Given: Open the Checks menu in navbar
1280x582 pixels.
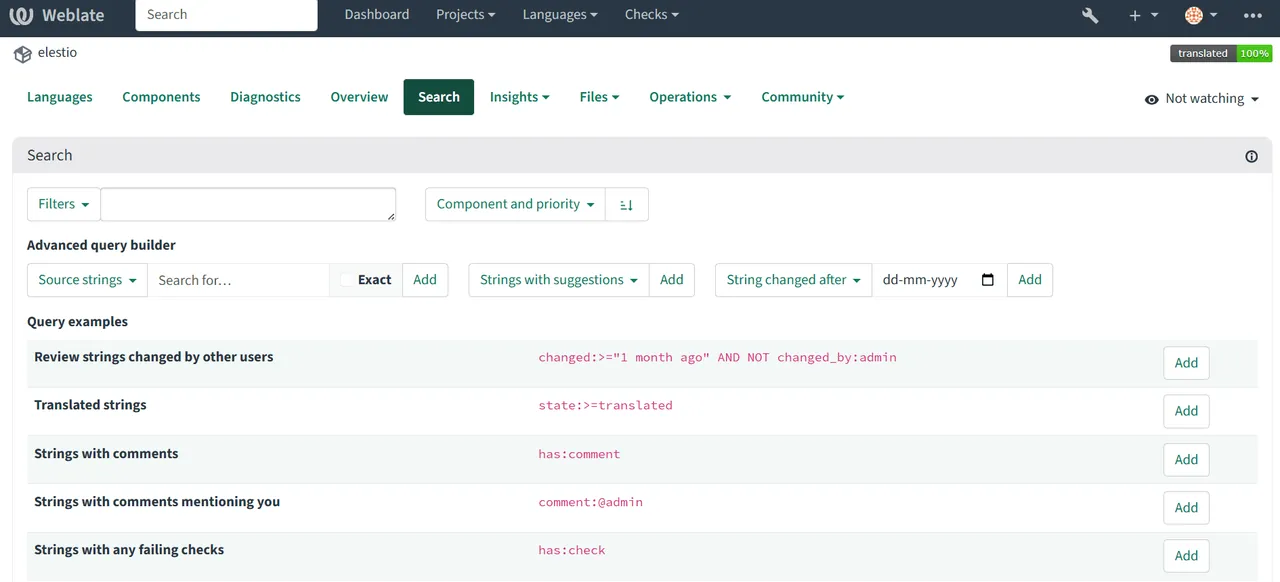Looking at the screenshot, I should 652,15.
